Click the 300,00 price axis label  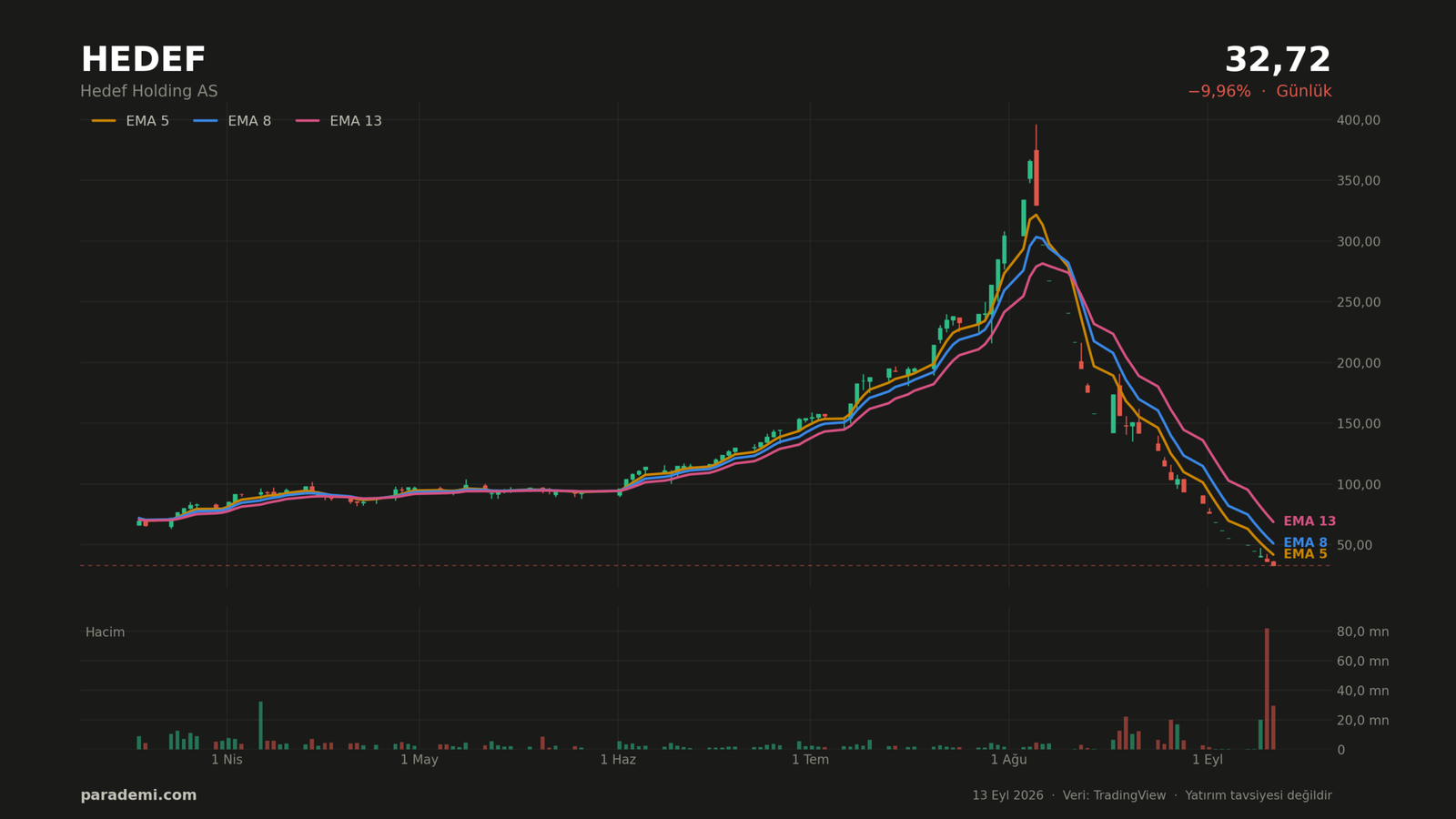[x=1359, y=241]
